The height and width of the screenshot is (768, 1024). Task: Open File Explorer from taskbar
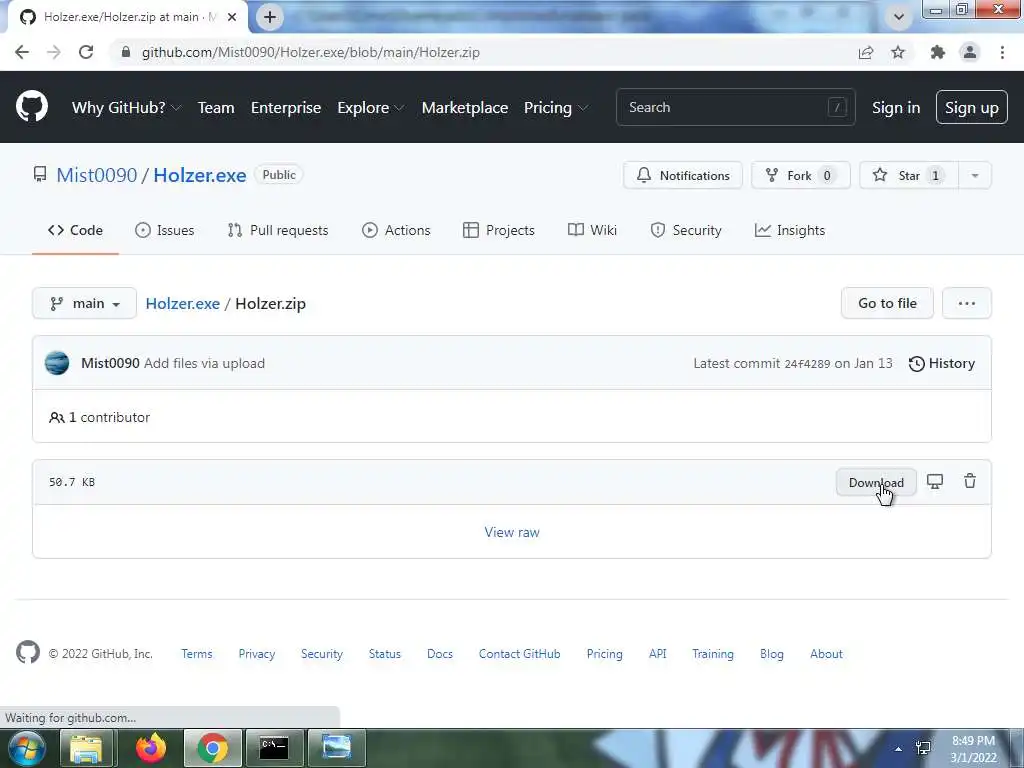pyautogui.click(x=86, y=748)
